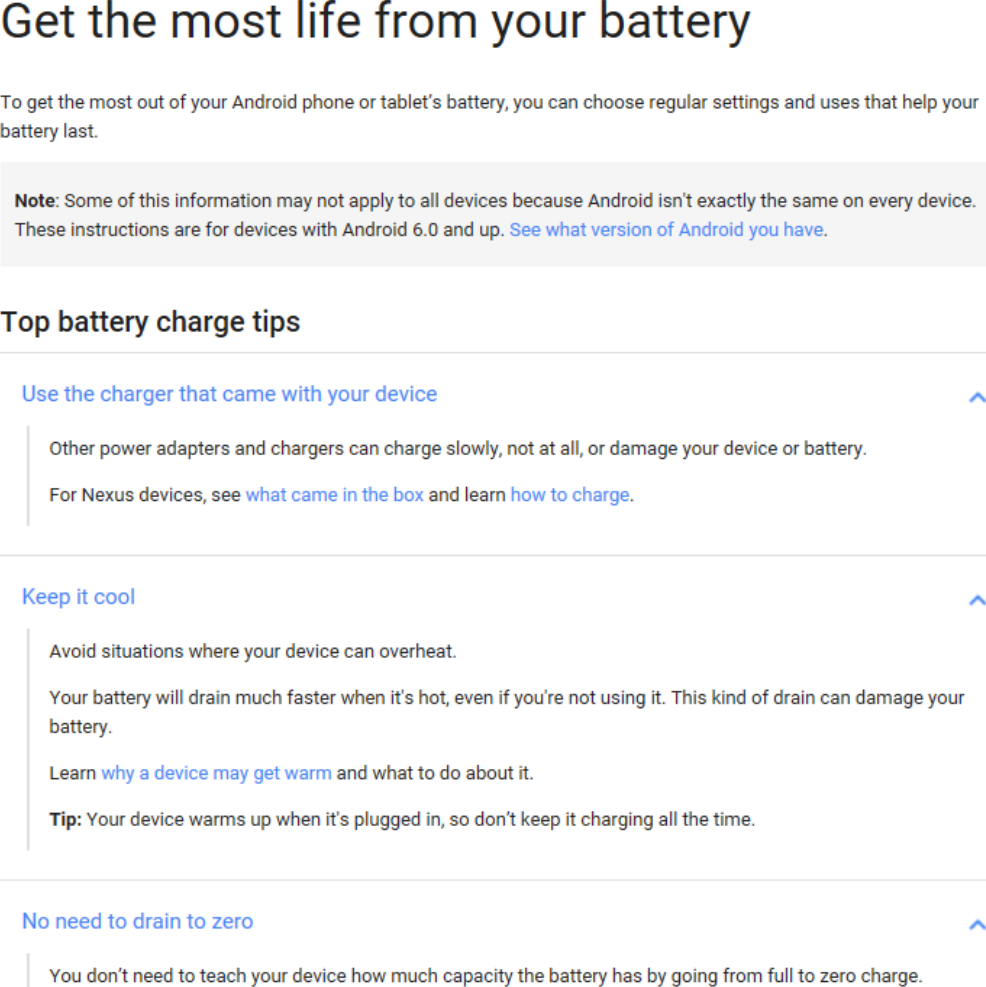Open 'why a device may get warm' link

216,773
